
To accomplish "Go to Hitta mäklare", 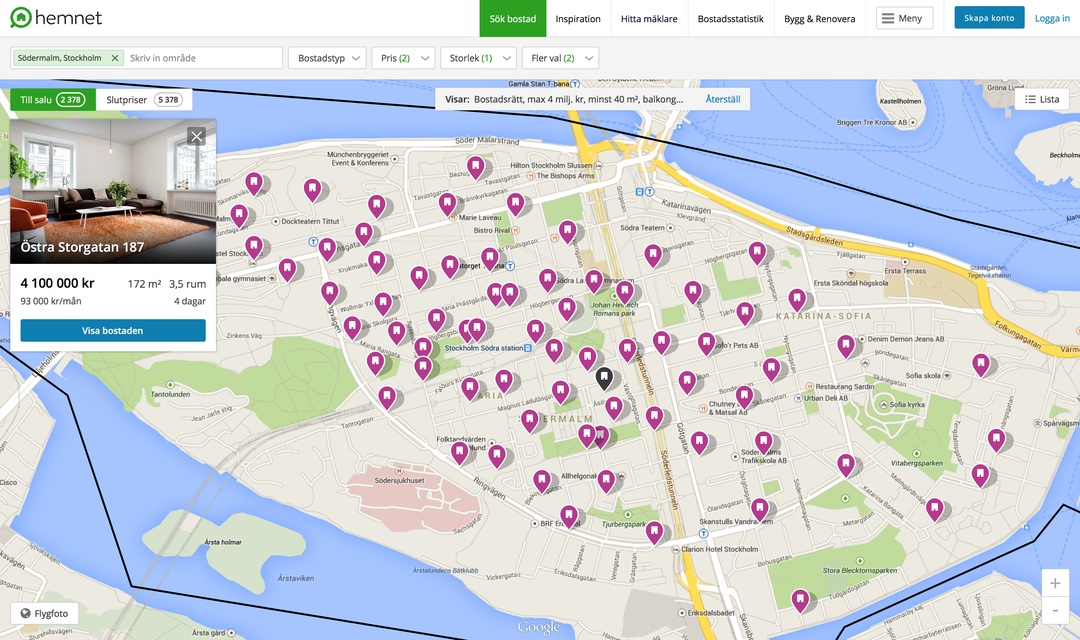I will [649, 19].
